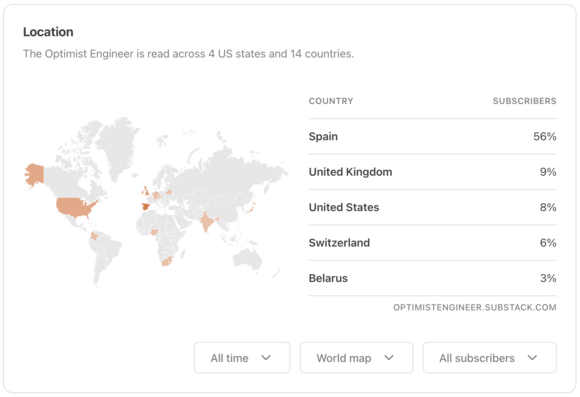This screenshot has height=397, width=580.
Task: Select the Belarus row
Action: [432, 278]
